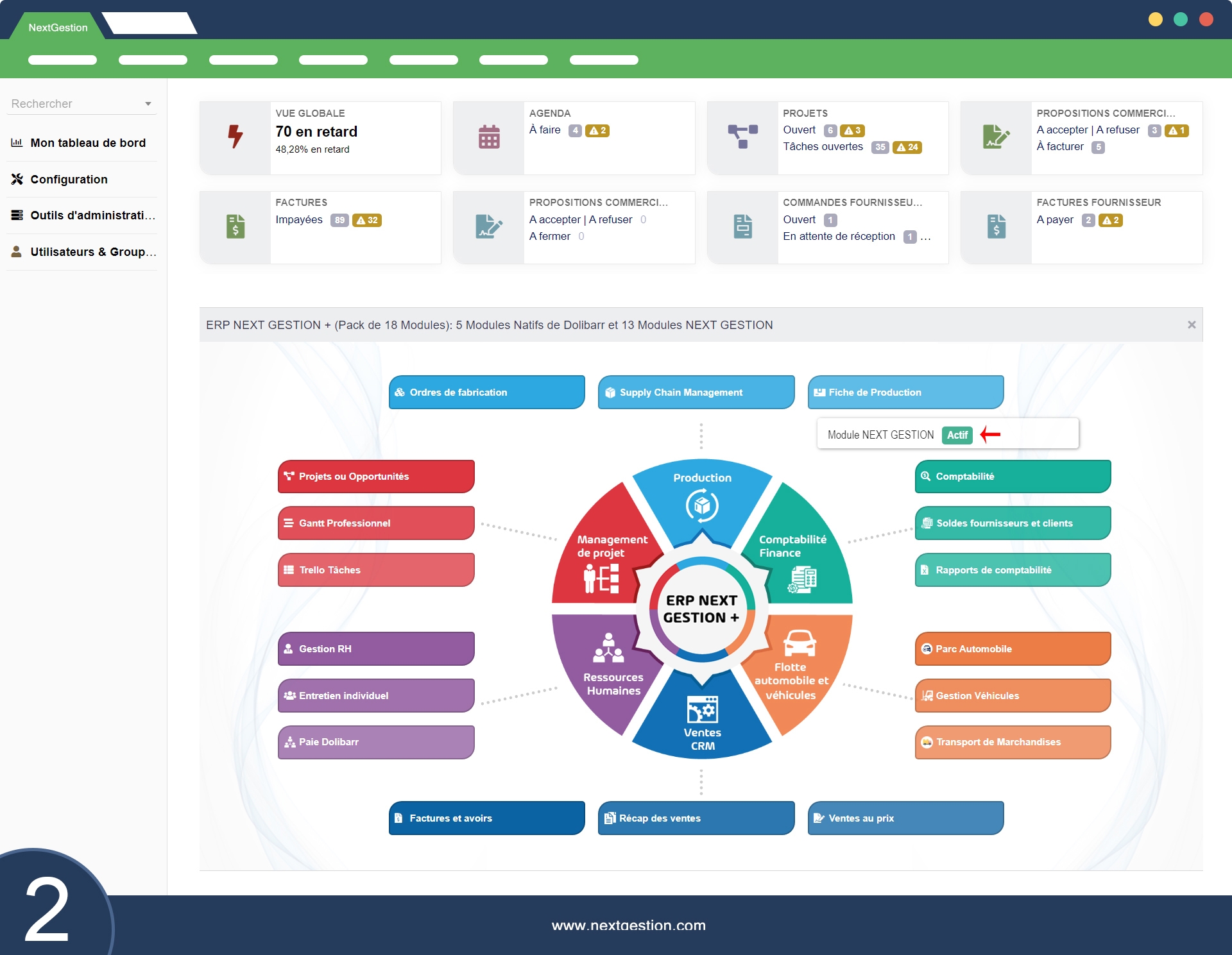Click the Impayées invoices link
This screenshot has height=955, width=1232.
point(299,220)
